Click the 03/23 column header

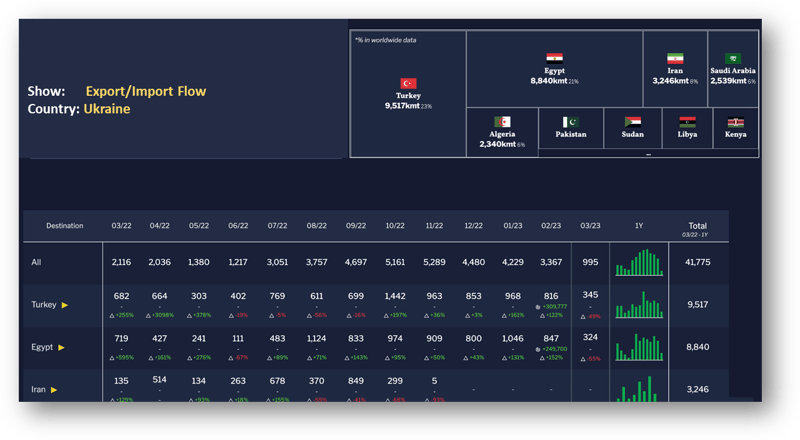point(590,226)
